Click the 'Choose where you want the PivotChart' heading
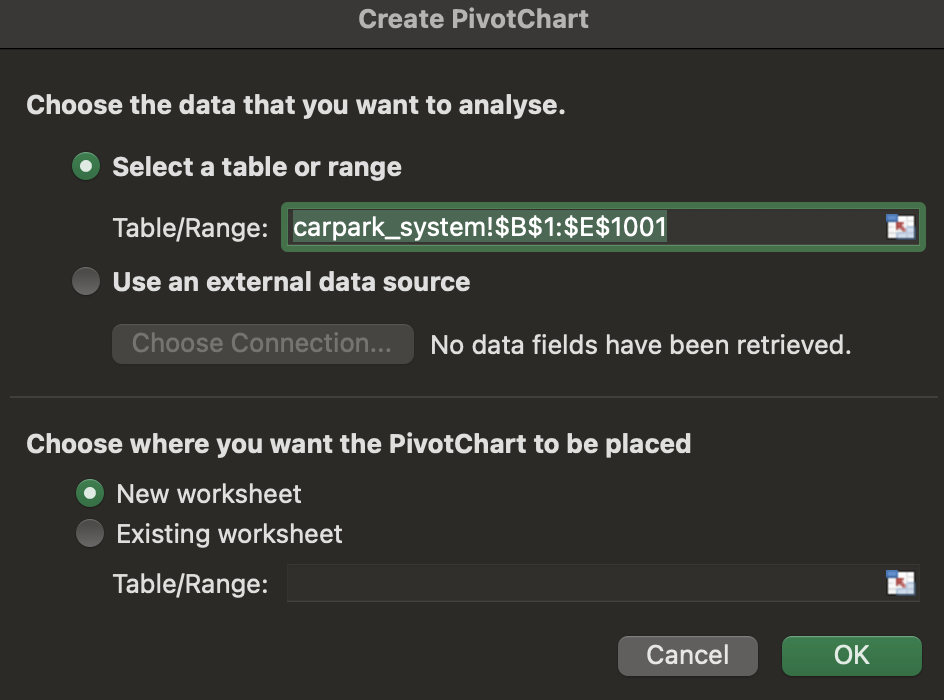This screenshot has width=944, height=700. (358, 443)
